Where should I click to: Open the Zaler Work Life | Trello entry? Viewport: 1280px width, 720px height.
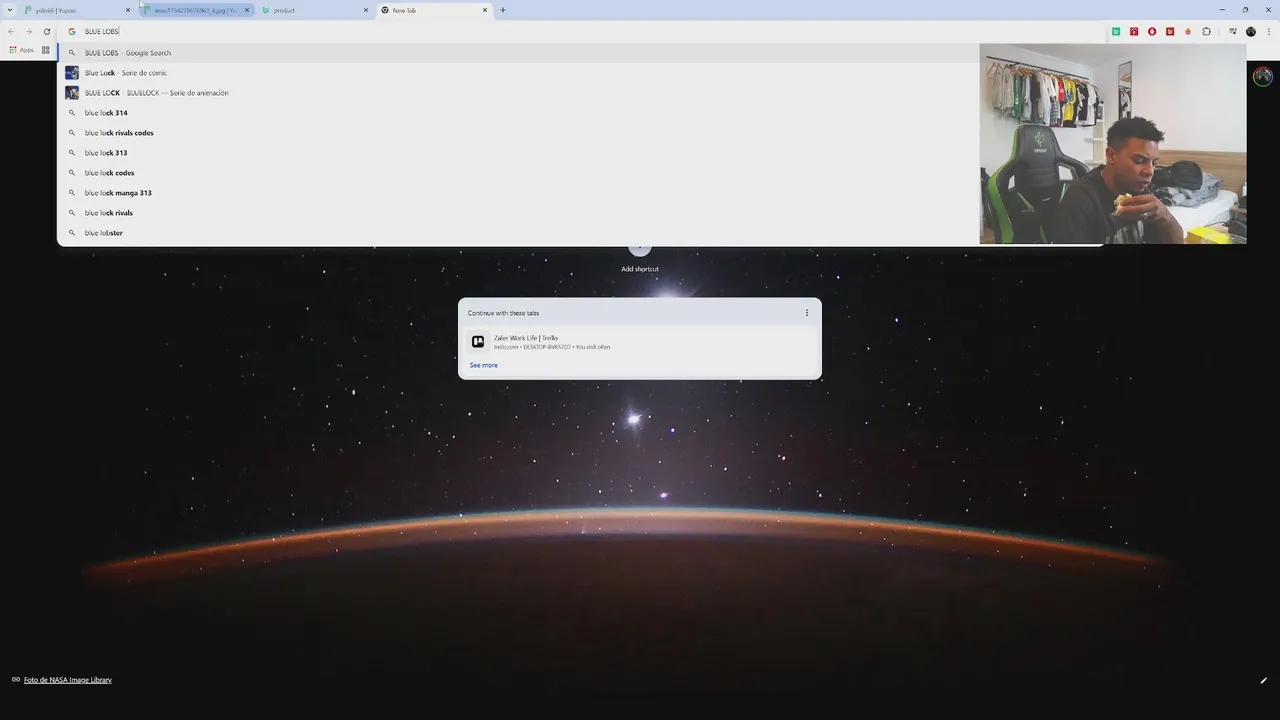640,342
